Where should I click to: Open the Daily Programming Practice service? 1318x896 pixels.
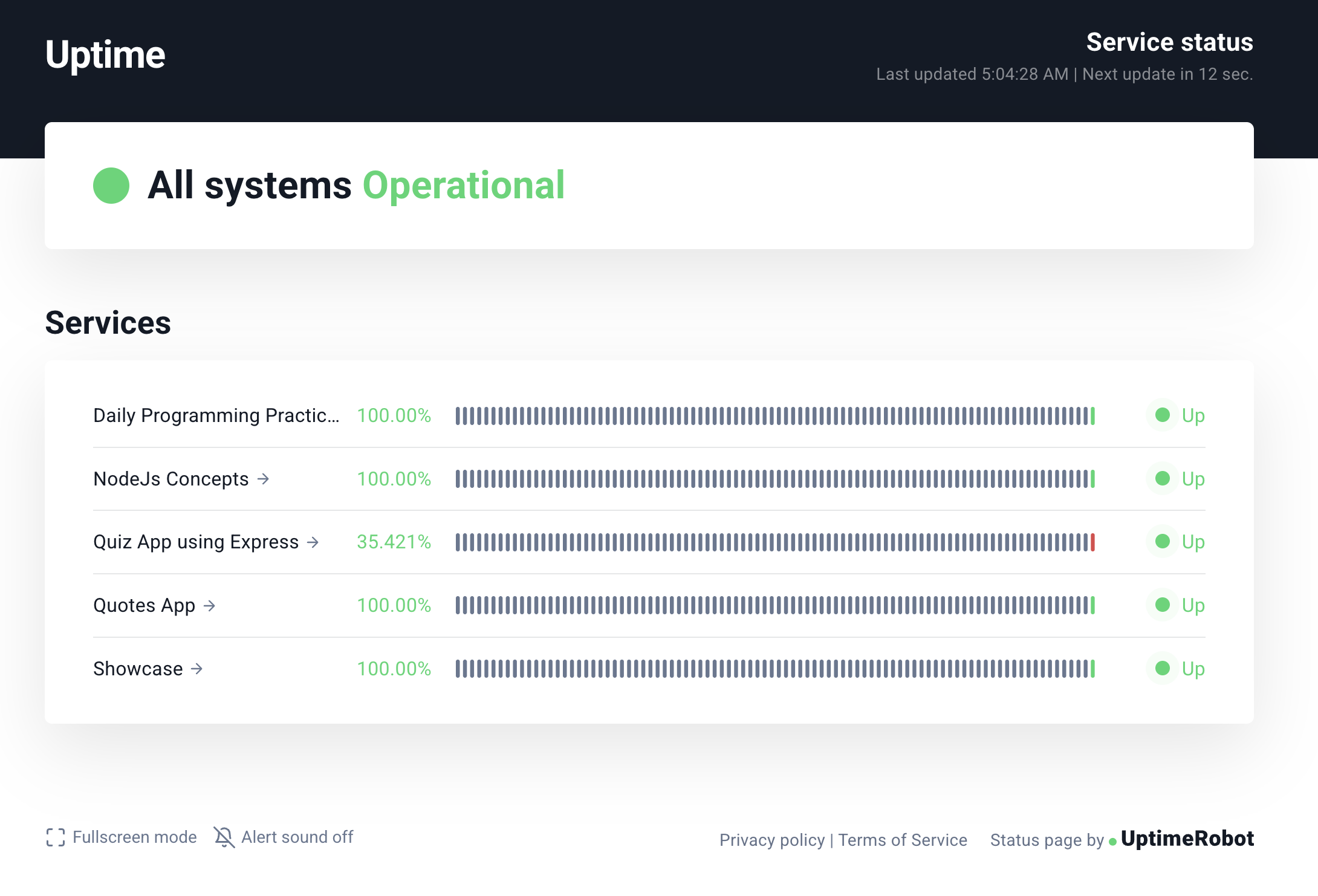pos(216,415)
